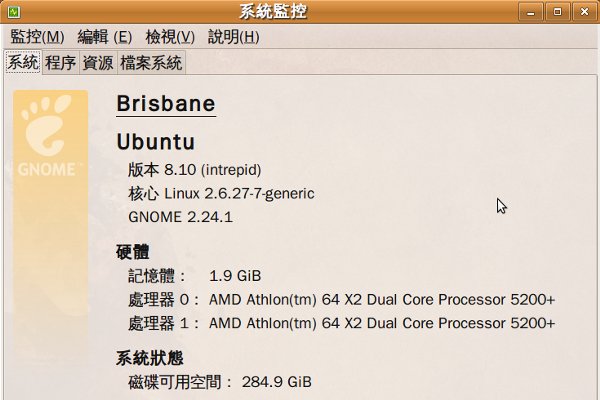Screen dimensions: 600x400
Task: Maximize the 系統監控 window
Action: [x=557, y=12]
